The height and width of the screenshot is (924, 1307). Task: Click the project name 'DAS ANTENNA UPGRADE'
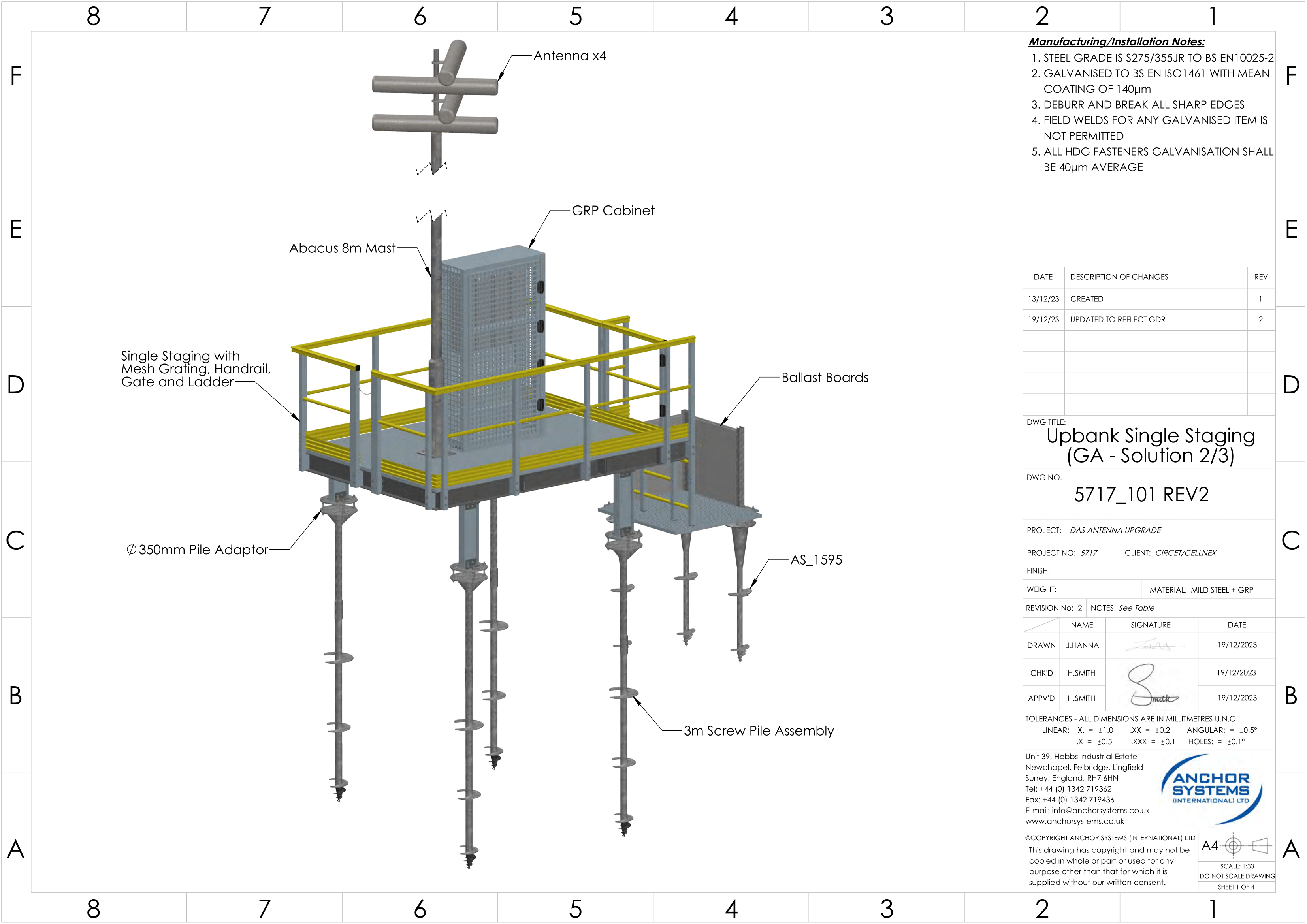click(x=1115, y=531)
